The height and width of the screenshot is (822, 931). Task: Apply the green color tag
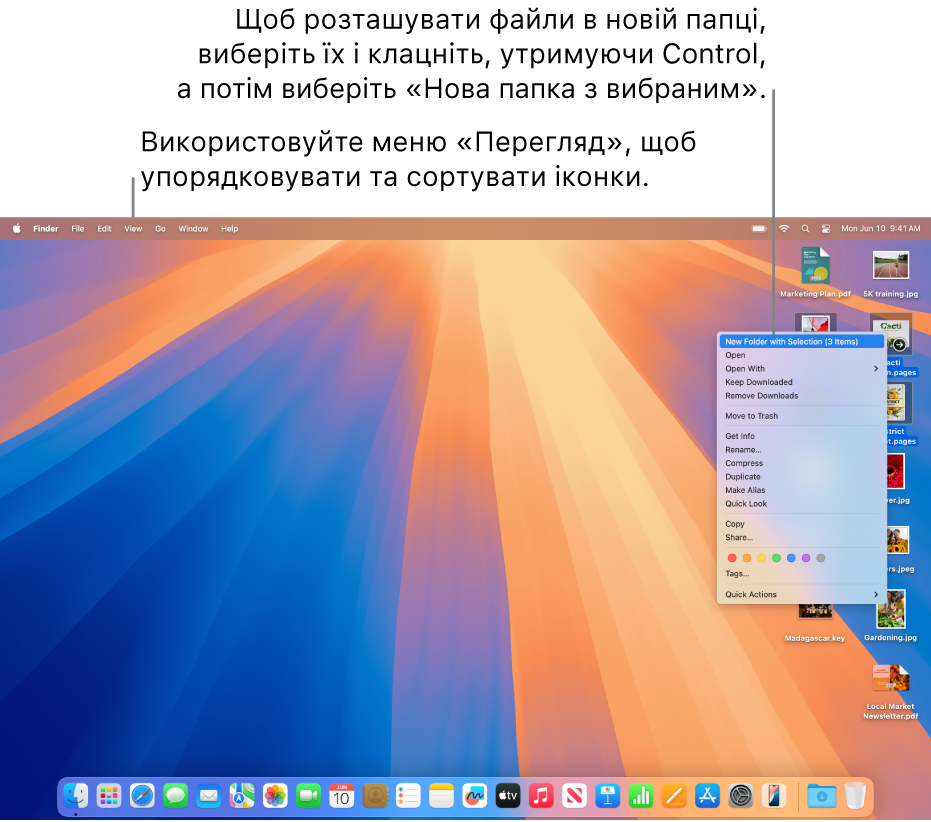776,558
